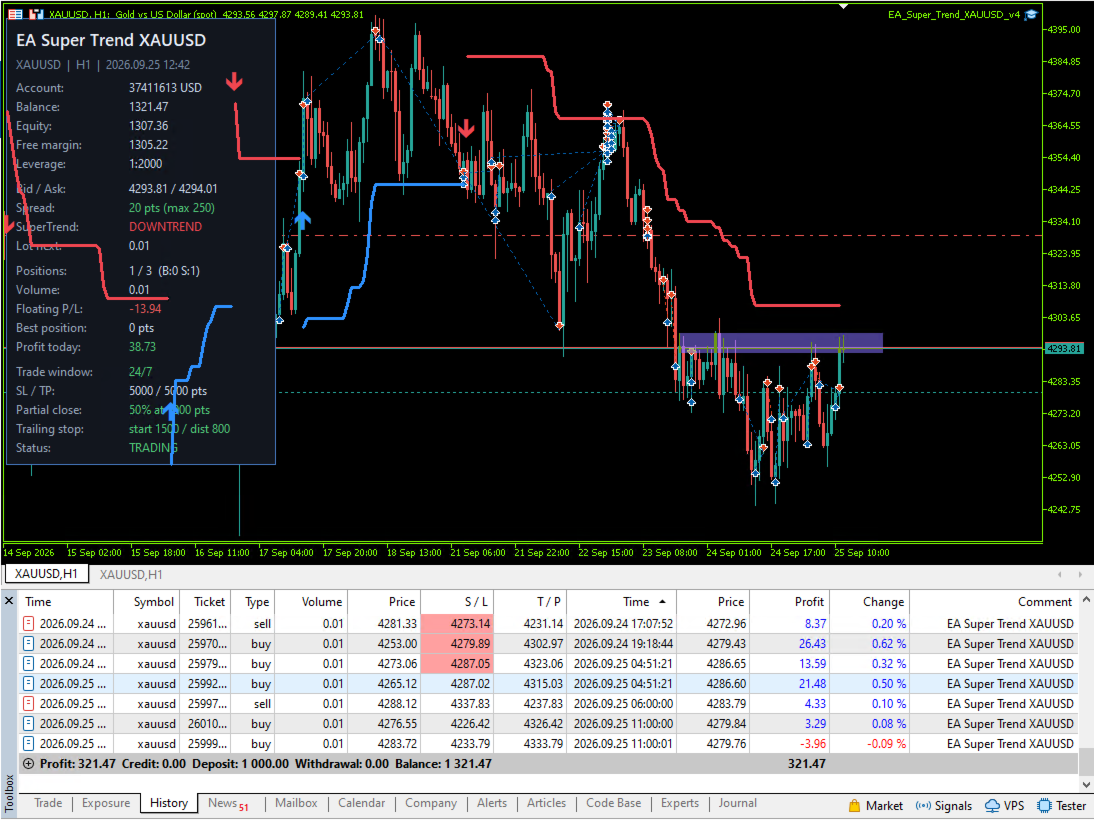1094x820 pixels.
Task: Click the chart candles icon beside symbol title
Action: tap(36, 14)
